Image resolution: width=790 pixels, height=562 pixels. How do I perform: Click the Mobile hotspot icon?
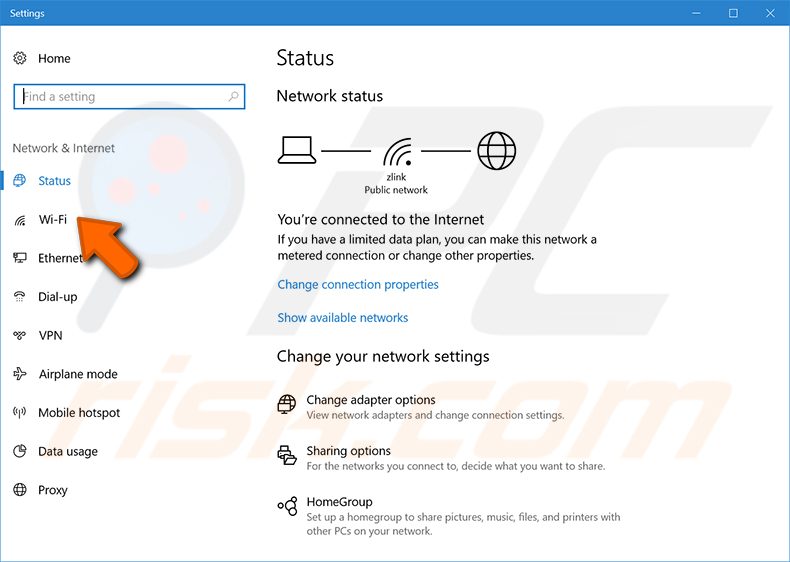coord(20,412)
